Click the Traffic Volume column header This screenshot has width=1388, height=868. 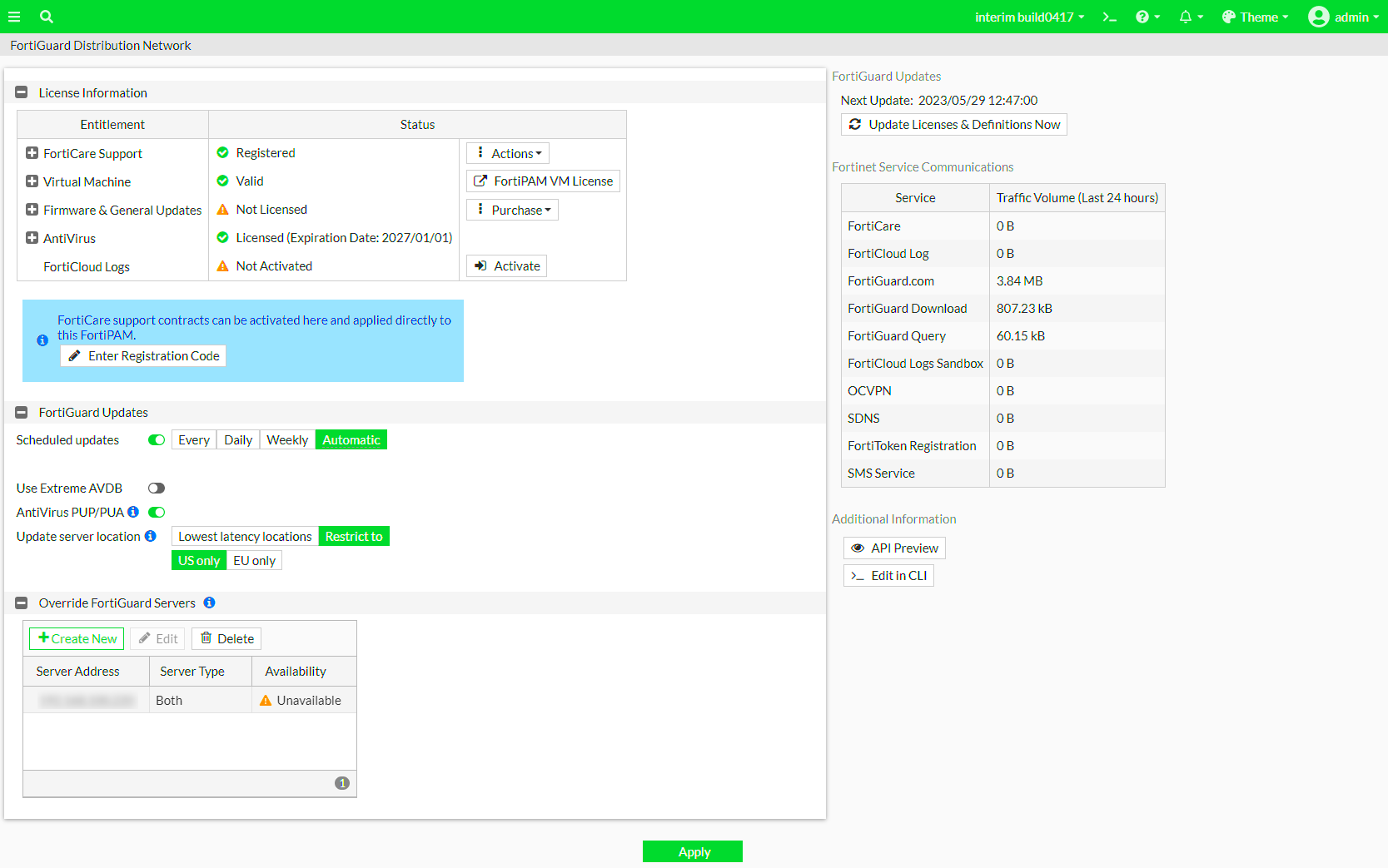tap(1077, 198)
